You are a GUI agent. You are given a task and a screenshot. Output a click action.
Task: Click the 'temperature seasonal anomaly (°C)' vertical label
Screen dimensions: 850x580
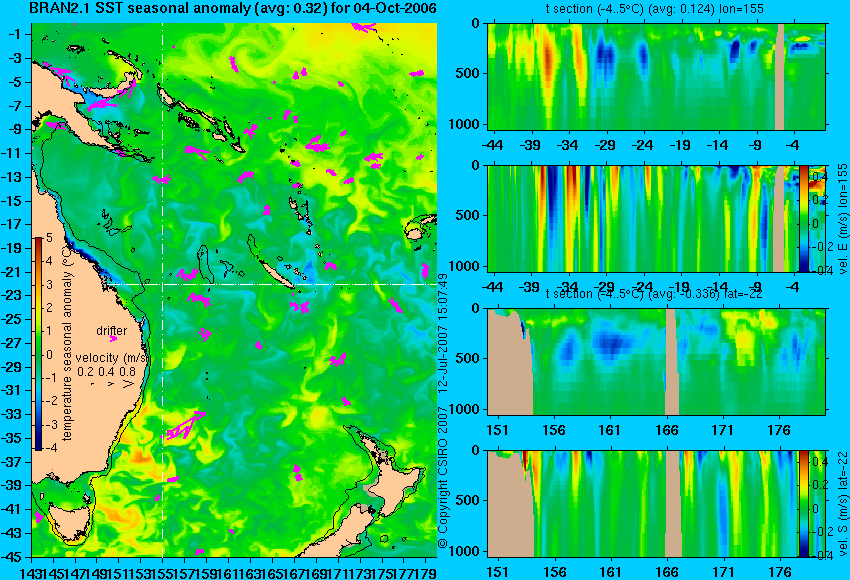pos(67,342)
